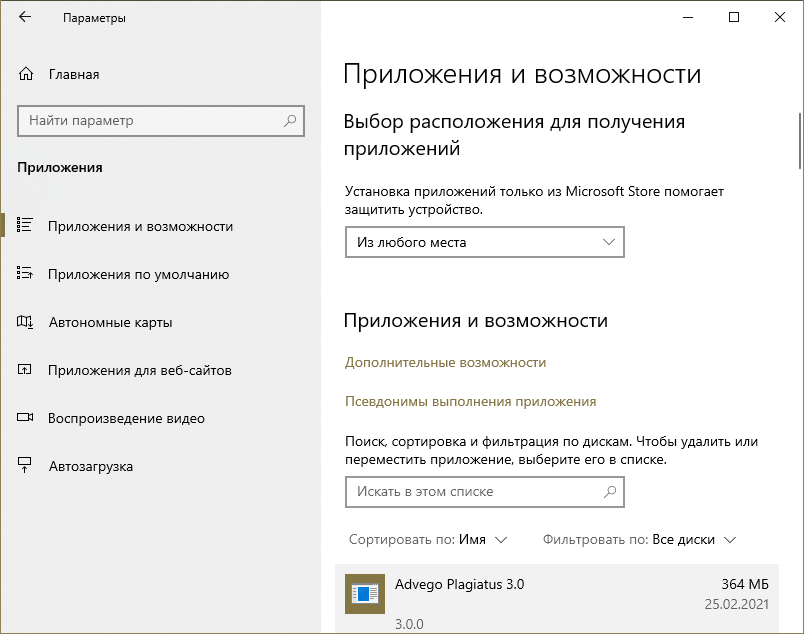Open Фильтровать по: Все диски filter dropdown

639,539
